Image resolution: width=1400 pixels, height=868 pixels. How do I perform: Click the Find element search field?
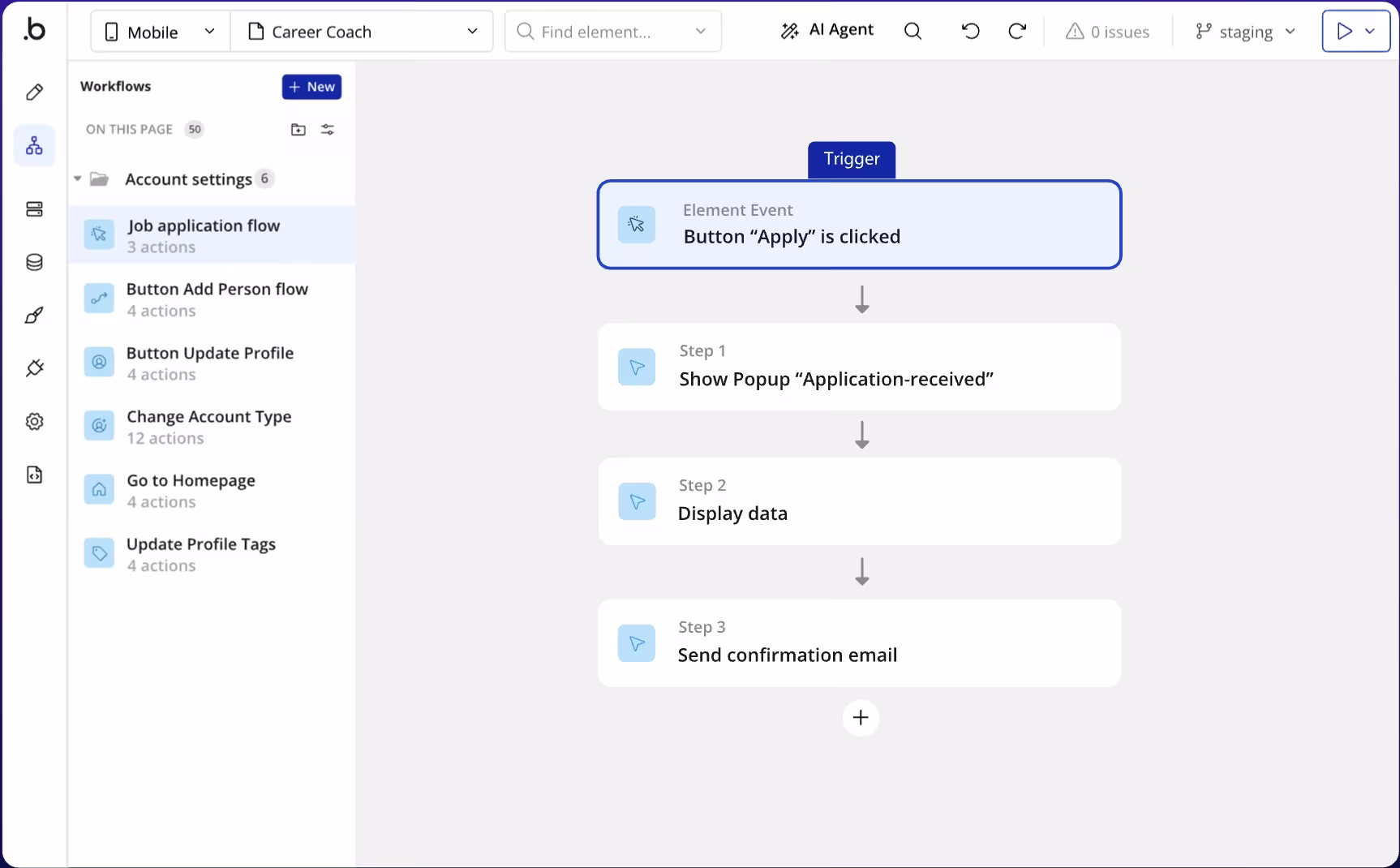tap(612, 32)
